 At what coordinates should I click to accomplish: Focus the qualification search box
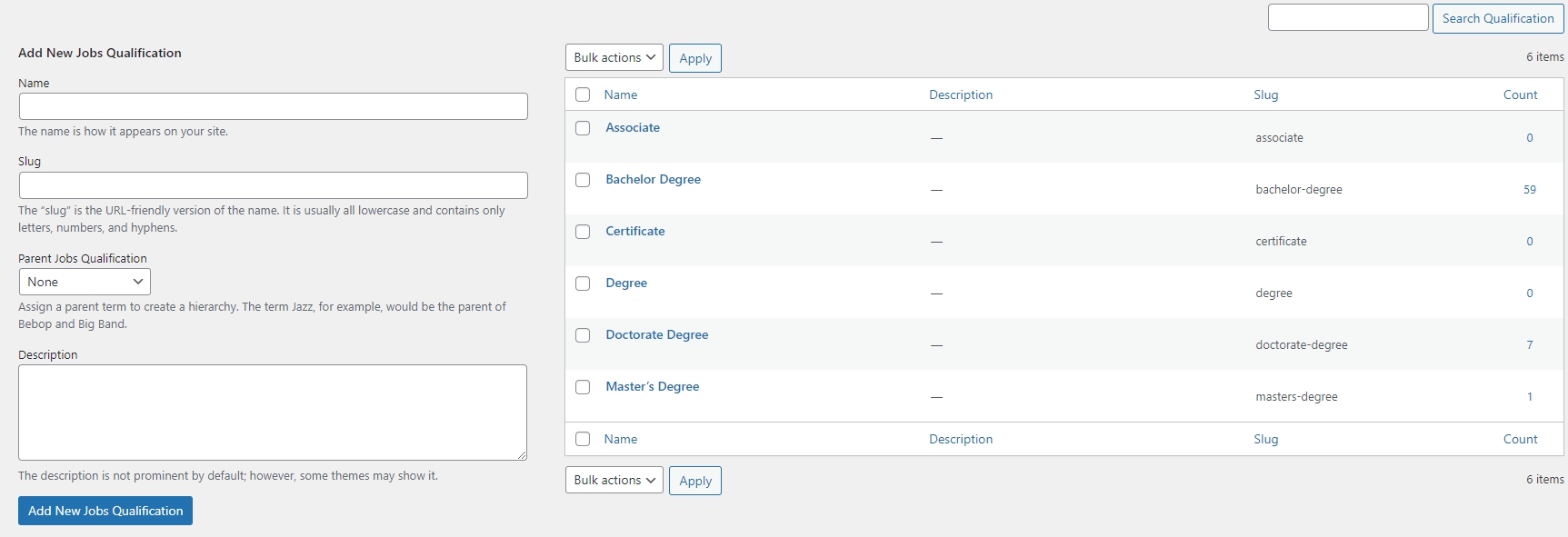pos(1347,17)
